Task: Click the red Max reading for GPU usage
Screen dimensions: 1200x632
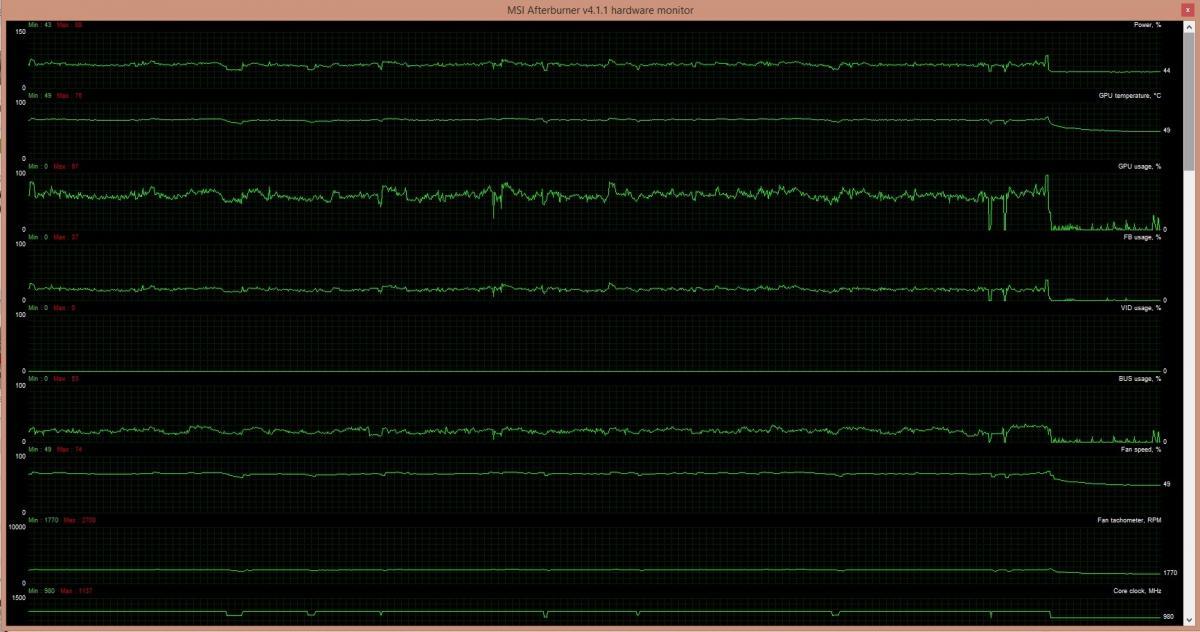Action: (x=67, y=166)
